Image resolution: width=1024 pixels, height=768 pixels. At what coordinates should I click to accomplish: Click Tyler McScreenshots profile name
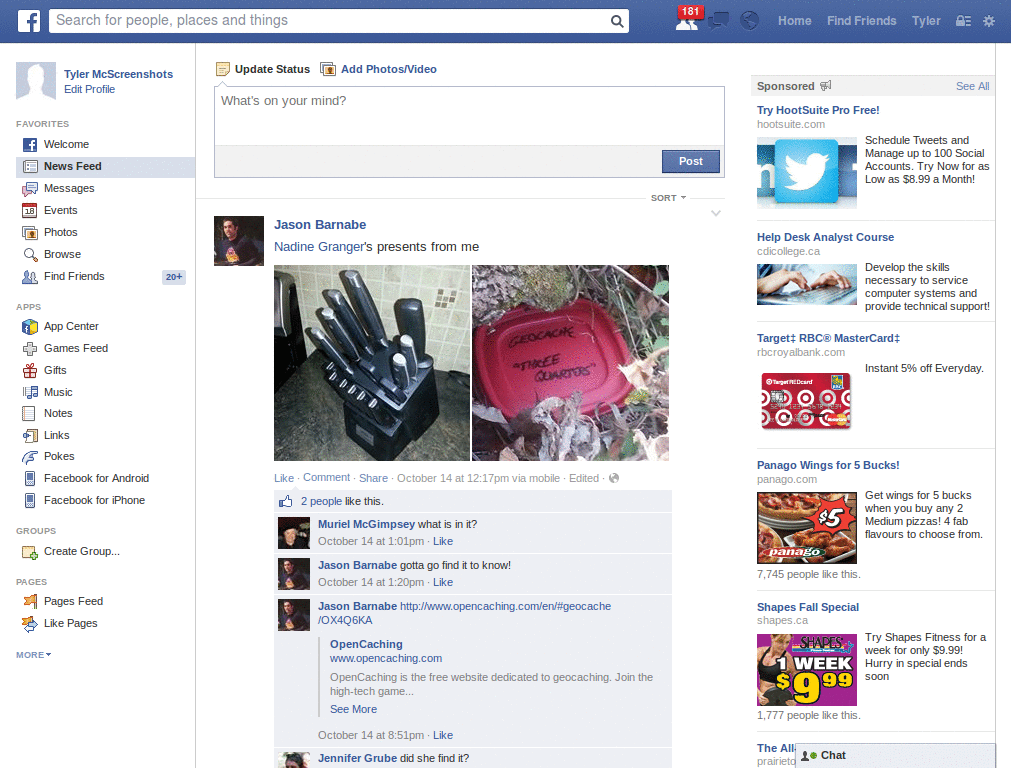point(118,74)
